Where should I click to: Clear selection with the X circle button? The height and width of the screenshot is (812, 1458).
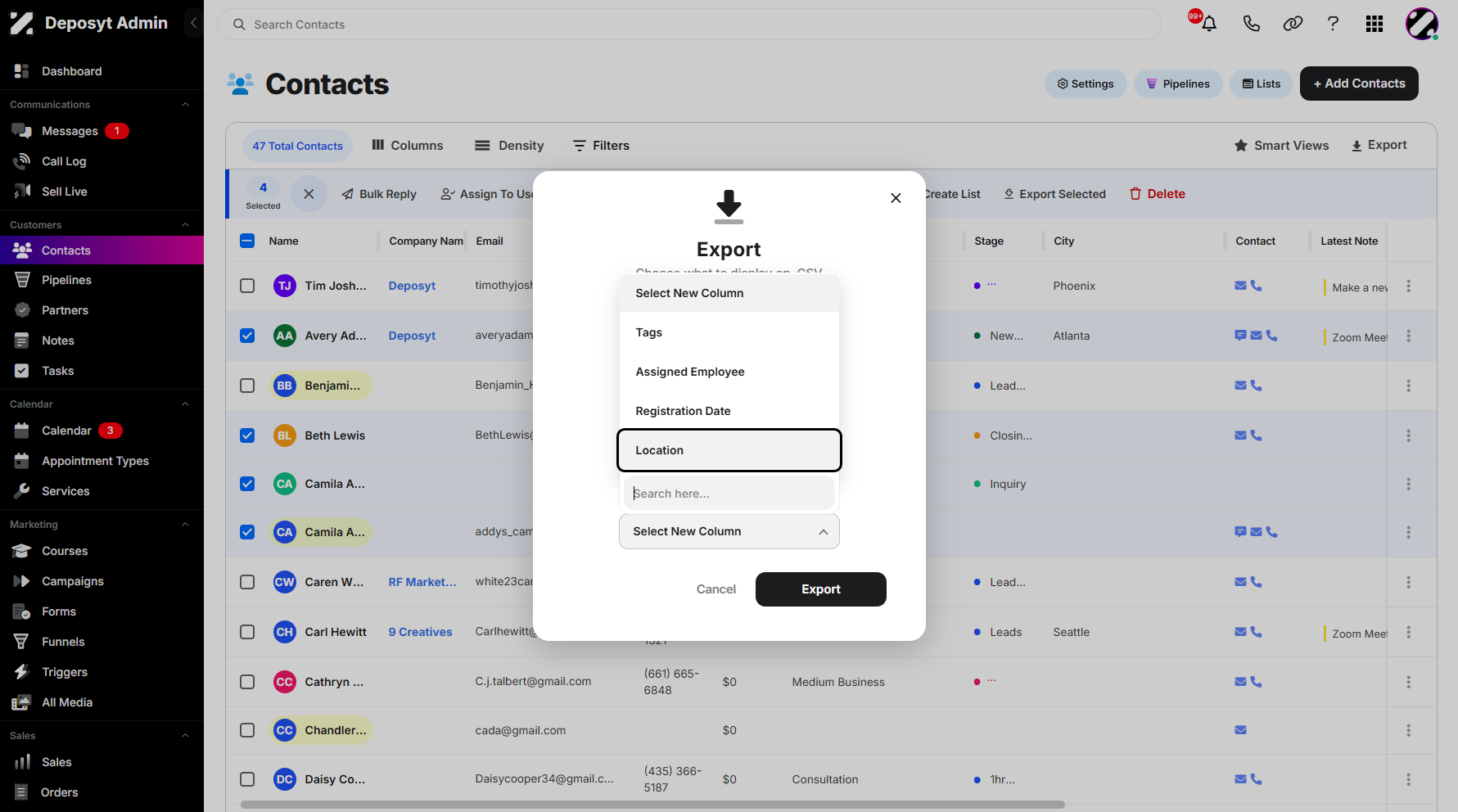click(x=309, y=194)
